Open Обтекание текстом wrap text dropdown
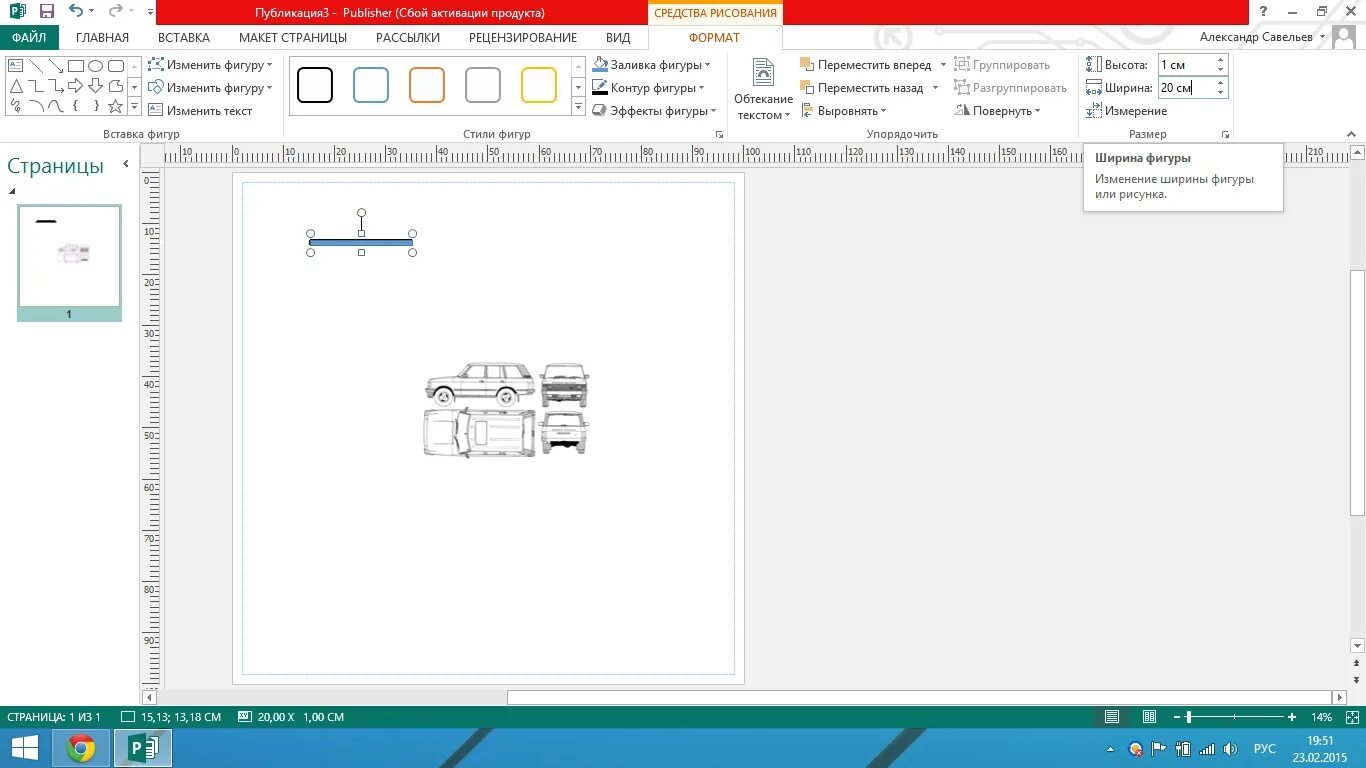Screen dimensions: 1366x768 [763, 90]
